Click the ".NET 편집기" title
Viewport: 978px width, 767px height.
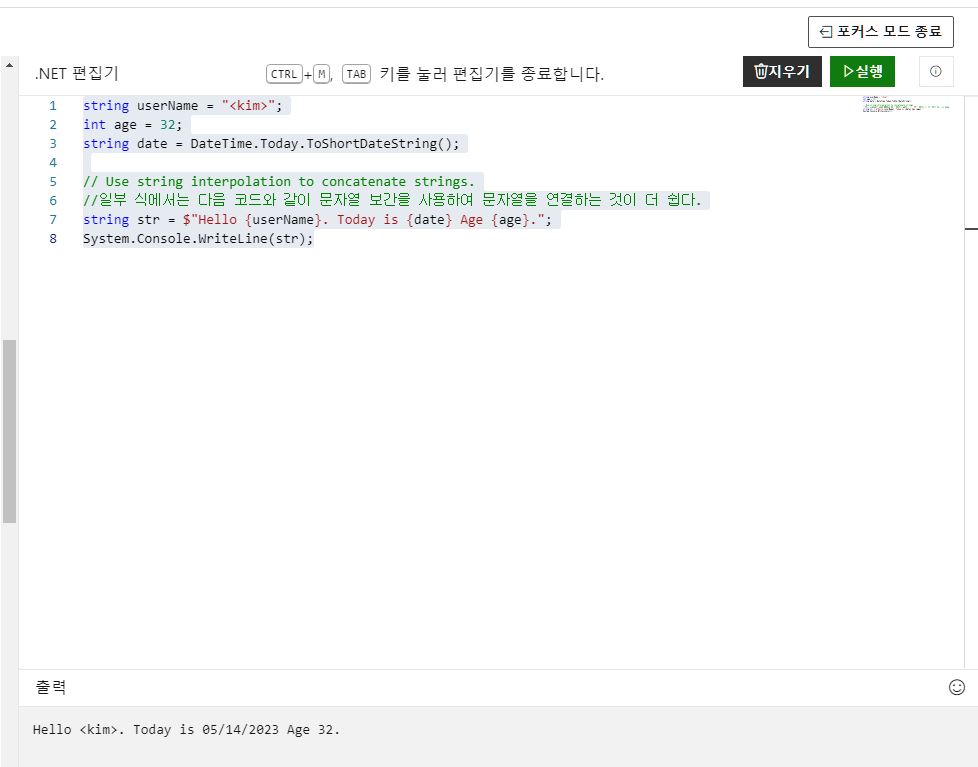76,74
